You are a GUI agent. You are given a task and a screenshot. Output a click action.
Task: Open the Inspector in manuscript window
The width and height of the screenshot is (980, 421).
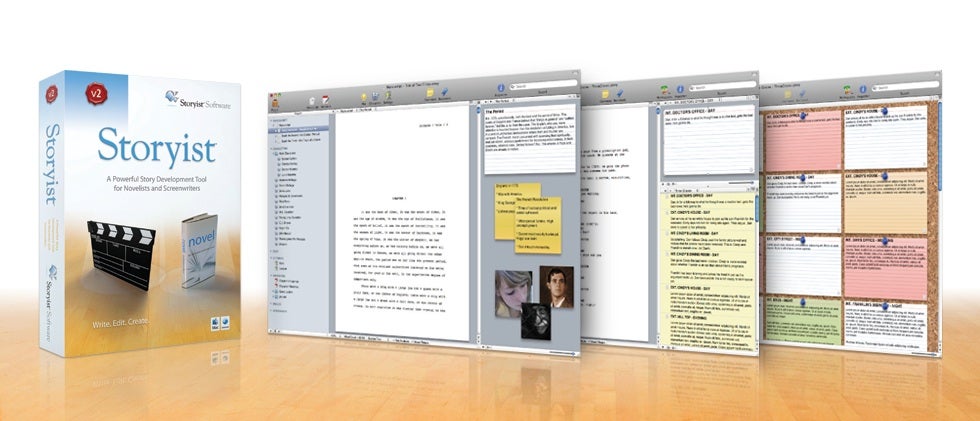tap(500, 89)
